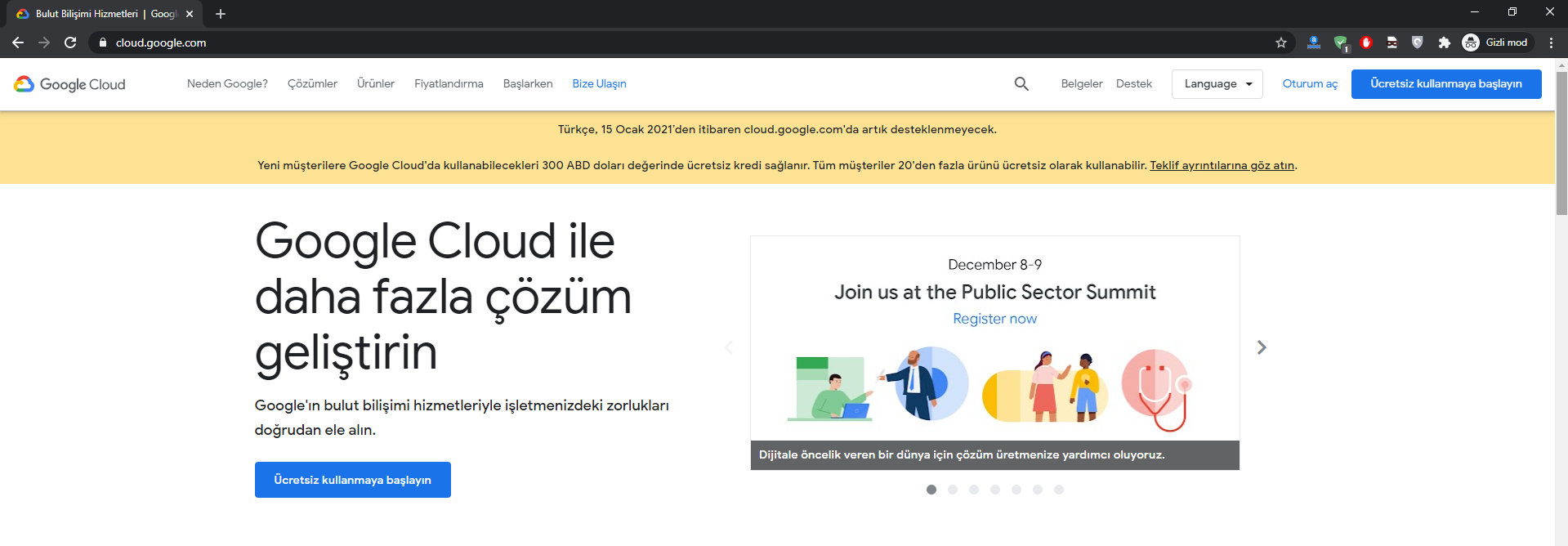1568x546 pixels.
Task: Click the page vertical scrollbar thumb
Action: point(1561,143)
